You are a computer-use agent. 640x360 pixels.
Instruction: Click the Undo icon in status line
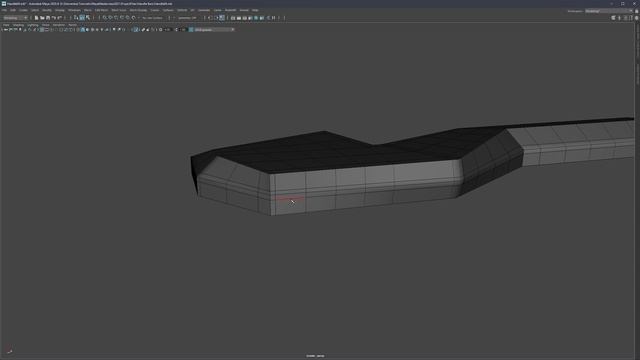tap(53, 18)
